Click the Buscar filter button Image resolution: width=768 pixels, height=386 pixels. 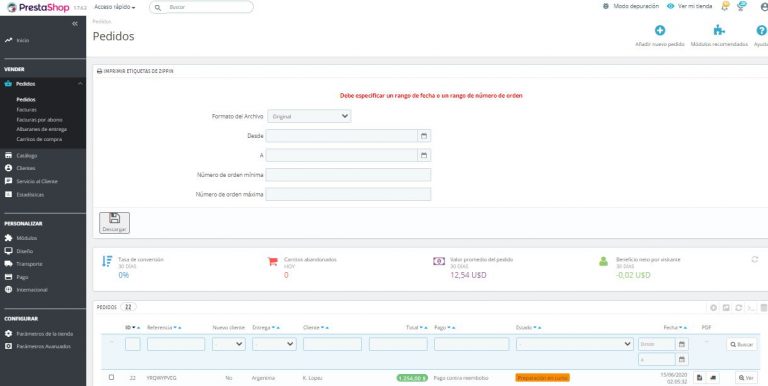(742, 344)
